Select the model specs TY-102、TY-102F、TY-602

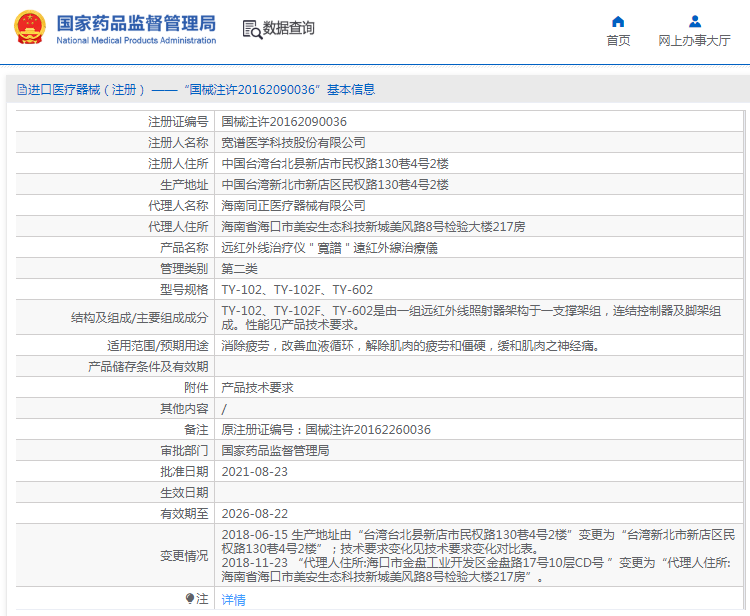pos(297,289)
